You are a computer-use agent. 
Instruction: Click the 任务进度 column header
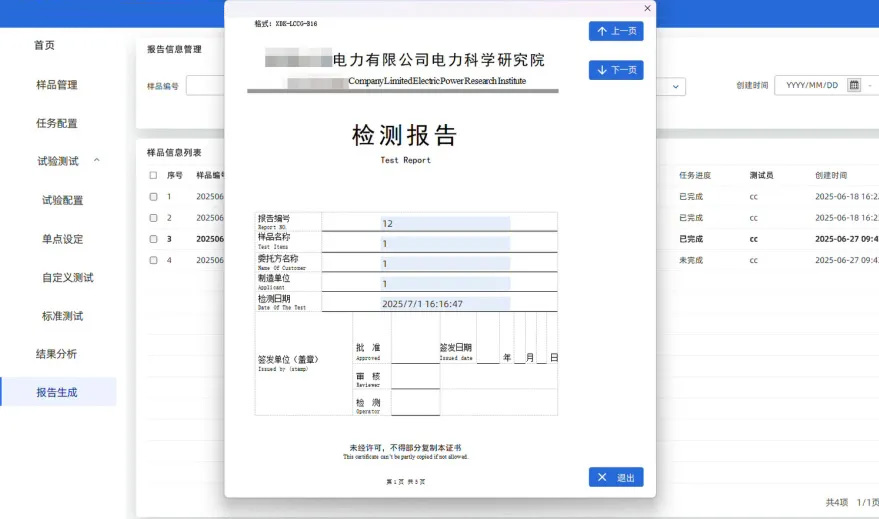[x=695, y=175]
